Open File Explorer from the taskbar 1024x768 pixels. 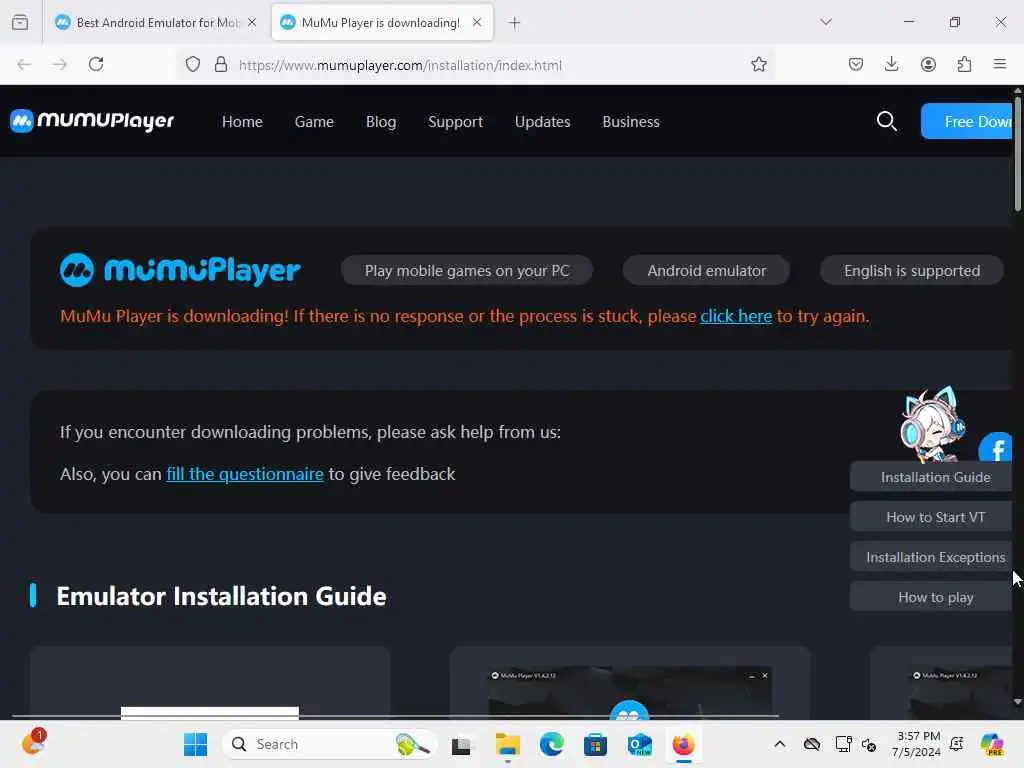[x=507, y=744]
